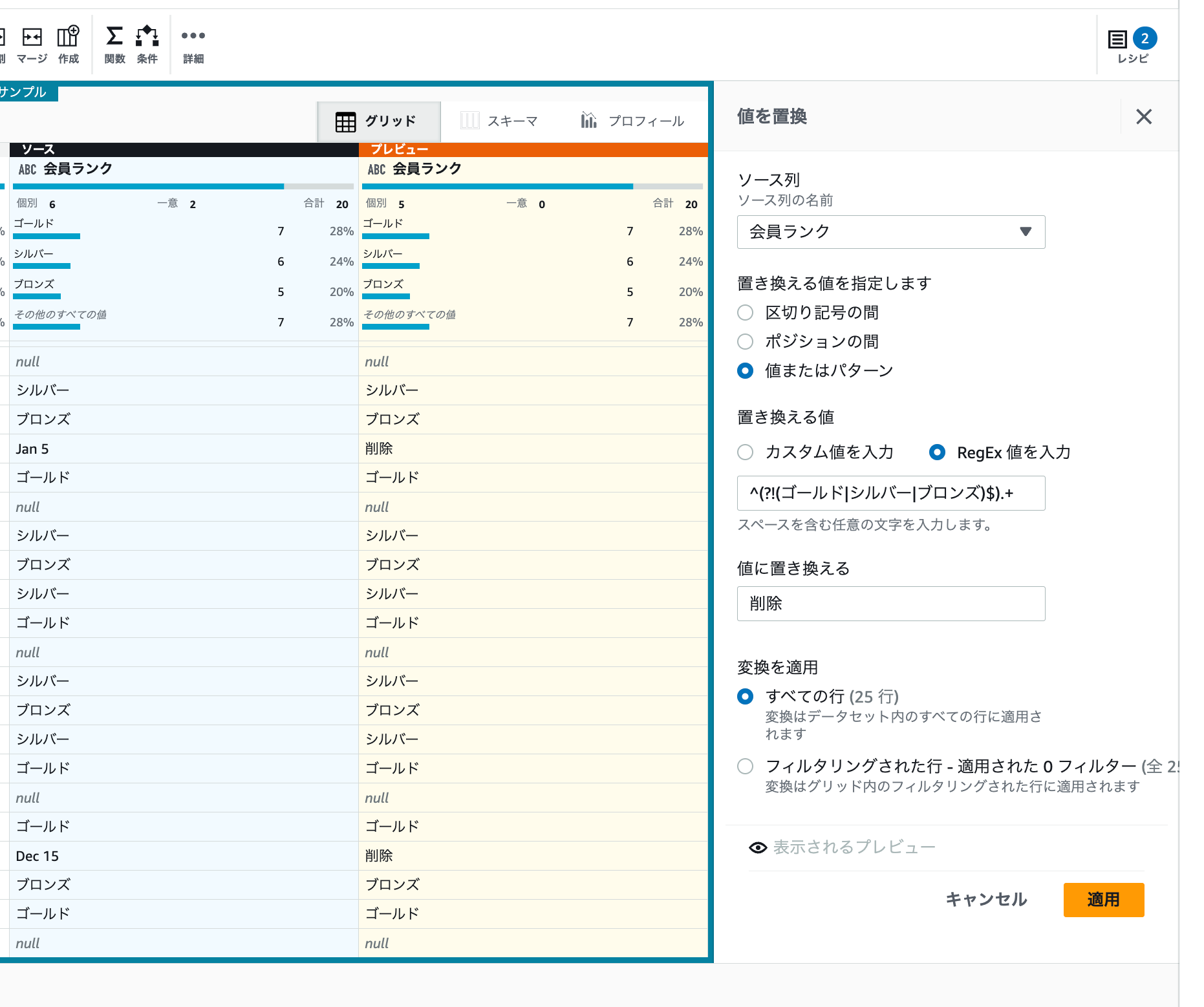
Task: Click the preview ブロンズ distribution bar
Action: (386, 297)
